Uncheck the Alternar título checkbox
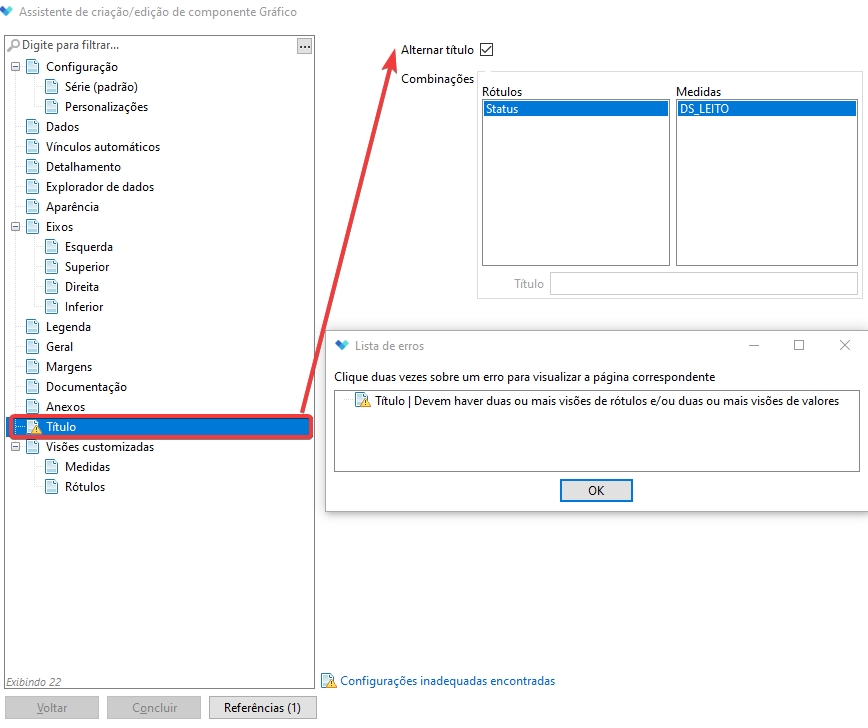The width and height of the screenshot is (868, 728). pyautogui.click(x=487, y=50)
